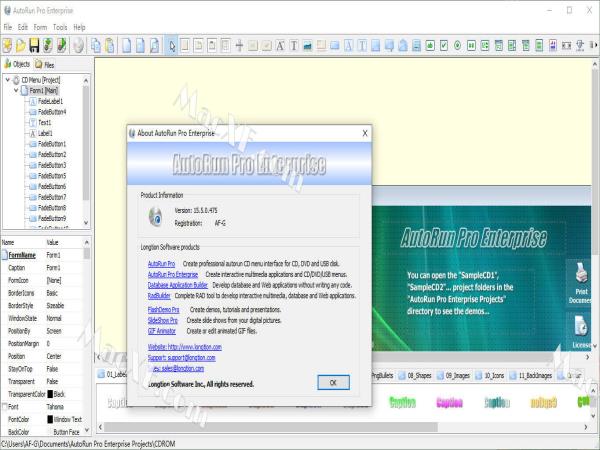Click the TransparentColor Black swatch
The height and width of the screenshot is (450, 600).
coord(50,394)
